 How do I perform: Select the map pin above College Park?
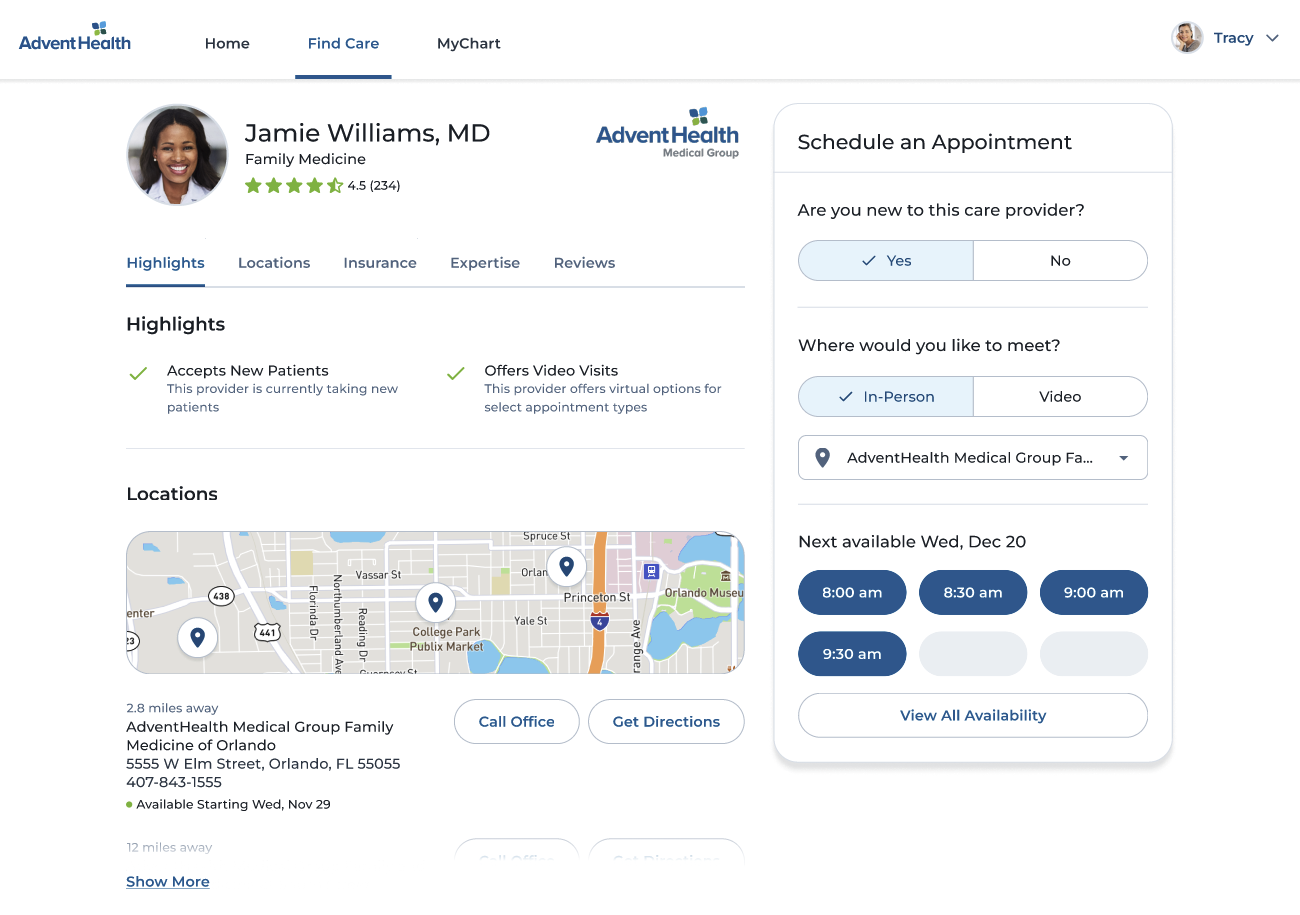tap(435, 602)
